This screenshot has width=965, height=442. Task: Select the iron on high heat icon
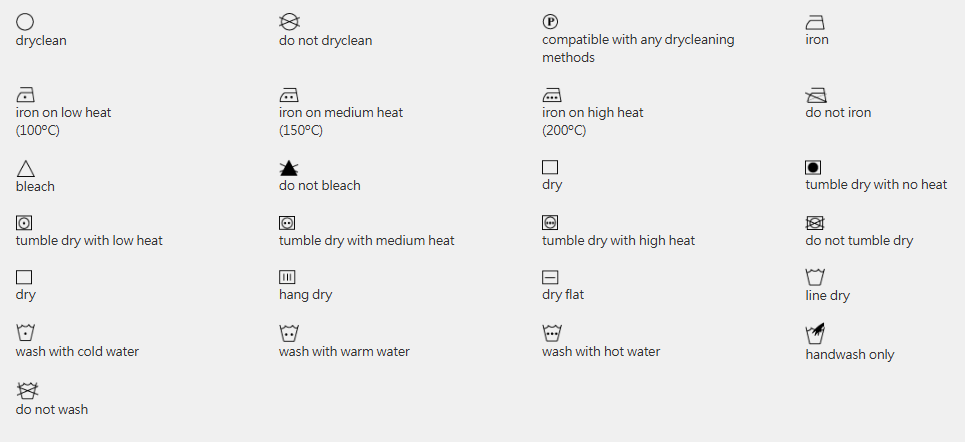(x=551, y=95)
